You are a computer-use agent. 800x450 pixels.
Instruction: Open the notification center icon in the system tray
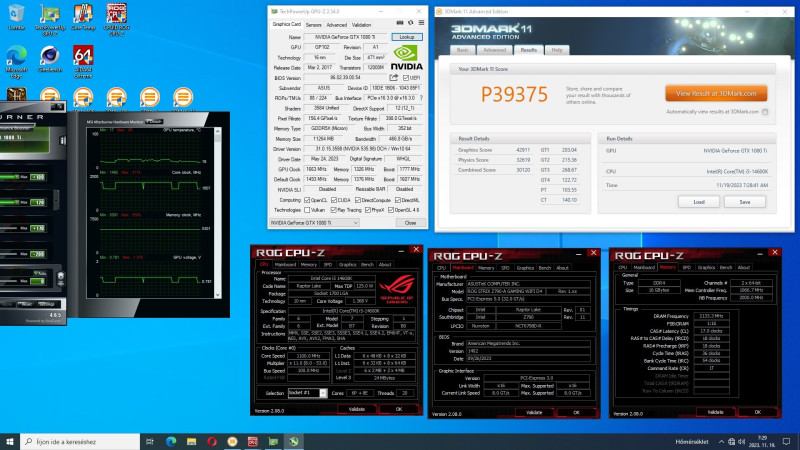coord(786,441)
